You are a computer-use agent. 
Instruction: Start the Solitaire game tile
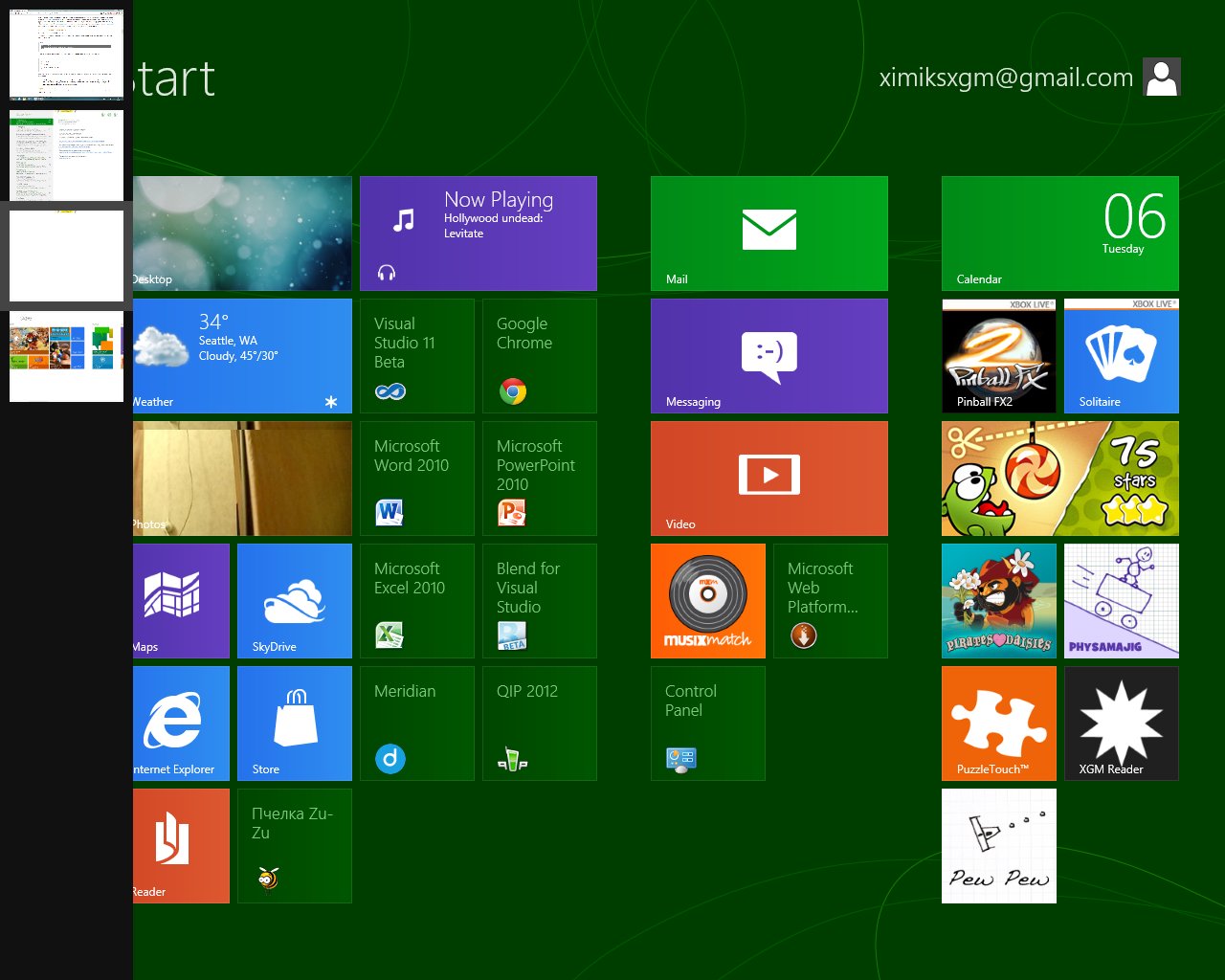pyautogui.click(x=1122, y=356)
